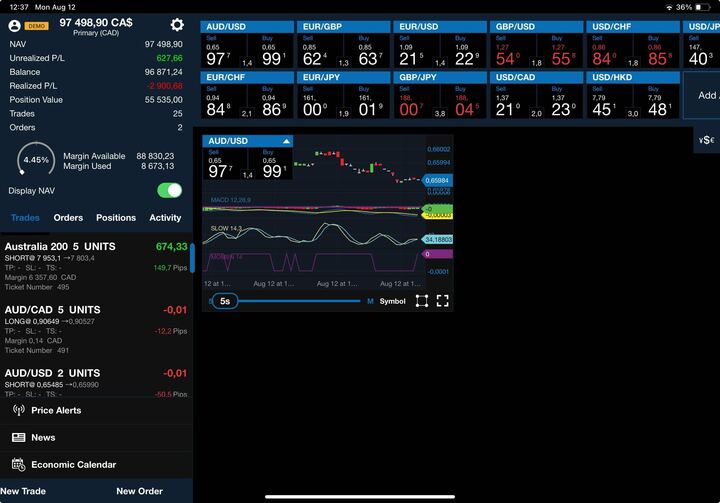Screen dimensions: 720x503
Task: Open the Price Alerts antenna icon
Action: coord(18,410)
